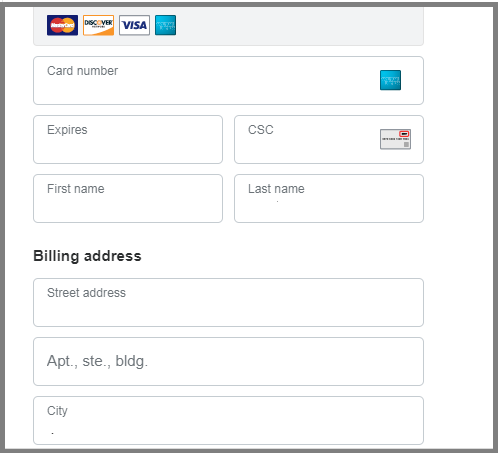Focus the Last name field
This screenshot has height=453, width=498.
point(329,198)
